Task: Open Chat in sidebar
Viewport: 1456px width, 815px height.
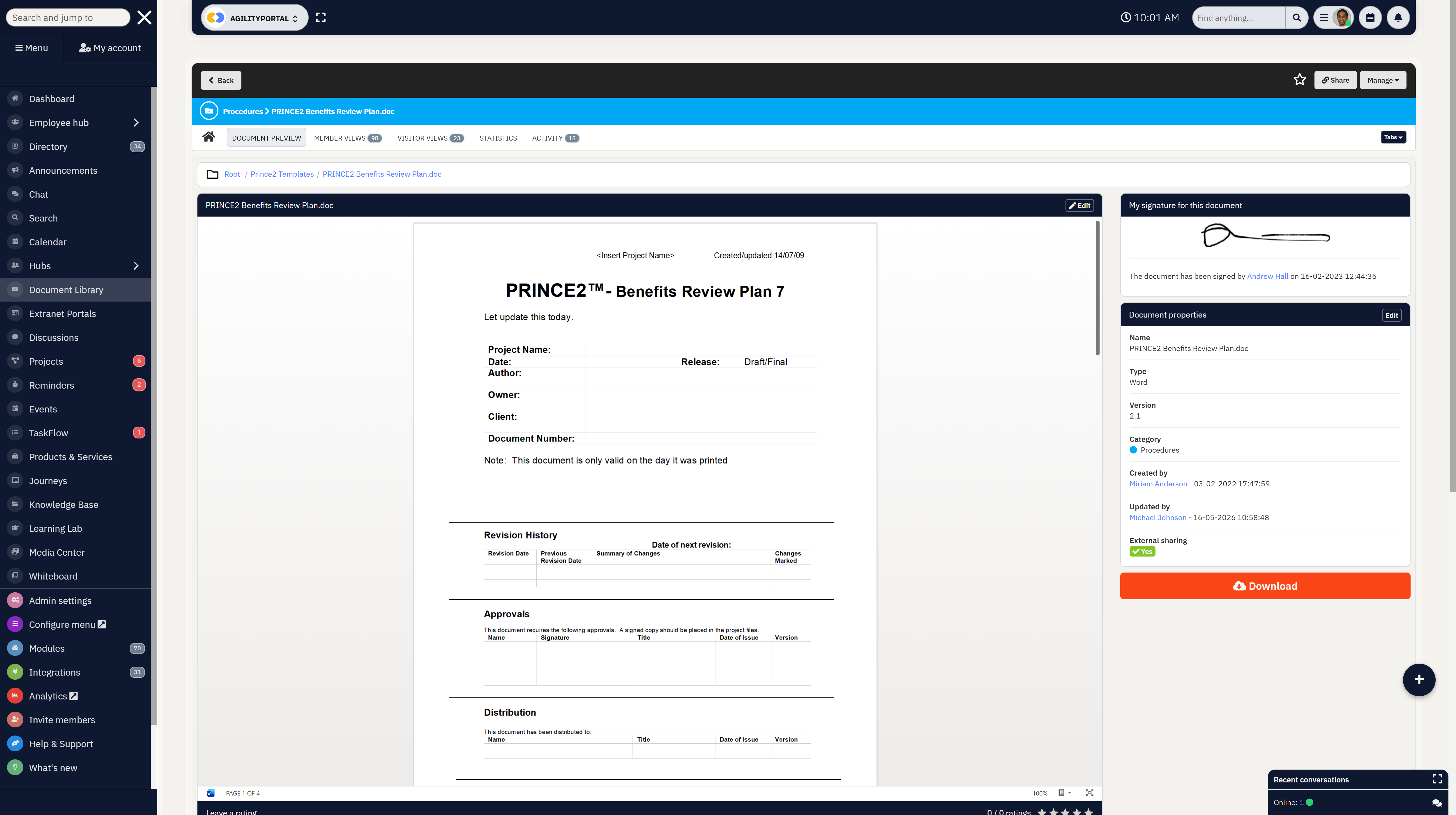Action: coord(75,194)
